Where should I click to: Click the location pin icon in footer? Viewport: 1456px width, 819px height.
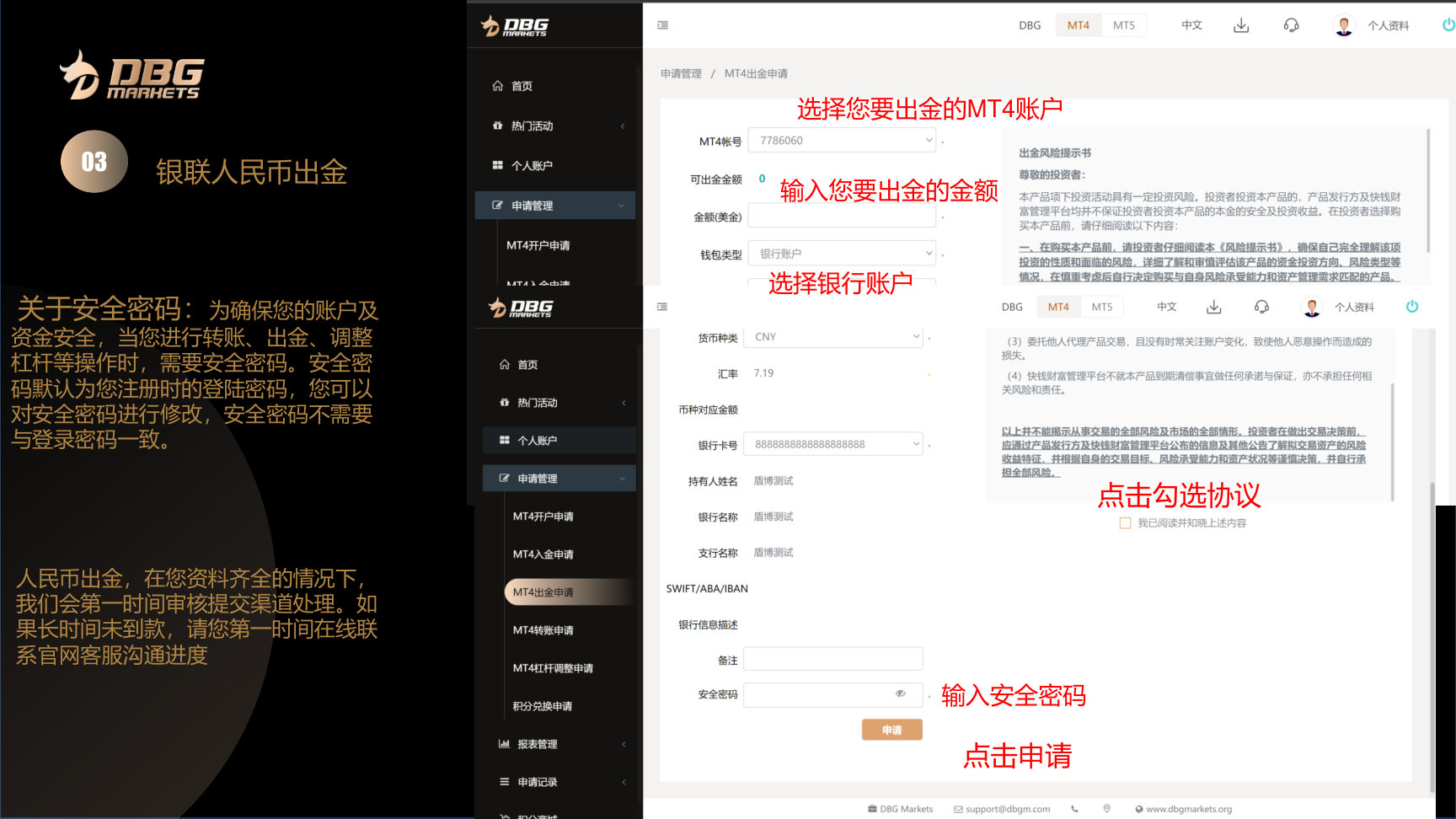(1107, 809)
